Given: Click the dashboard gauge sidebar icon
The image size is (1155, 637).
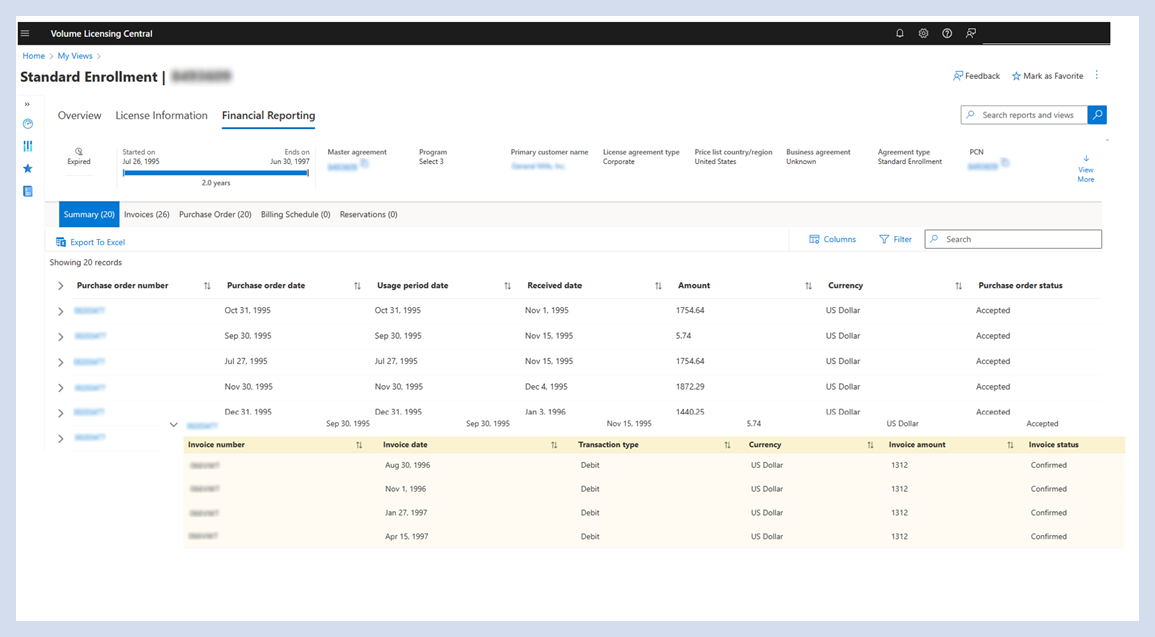Looking at the screenshot, I should pos(28,124).
